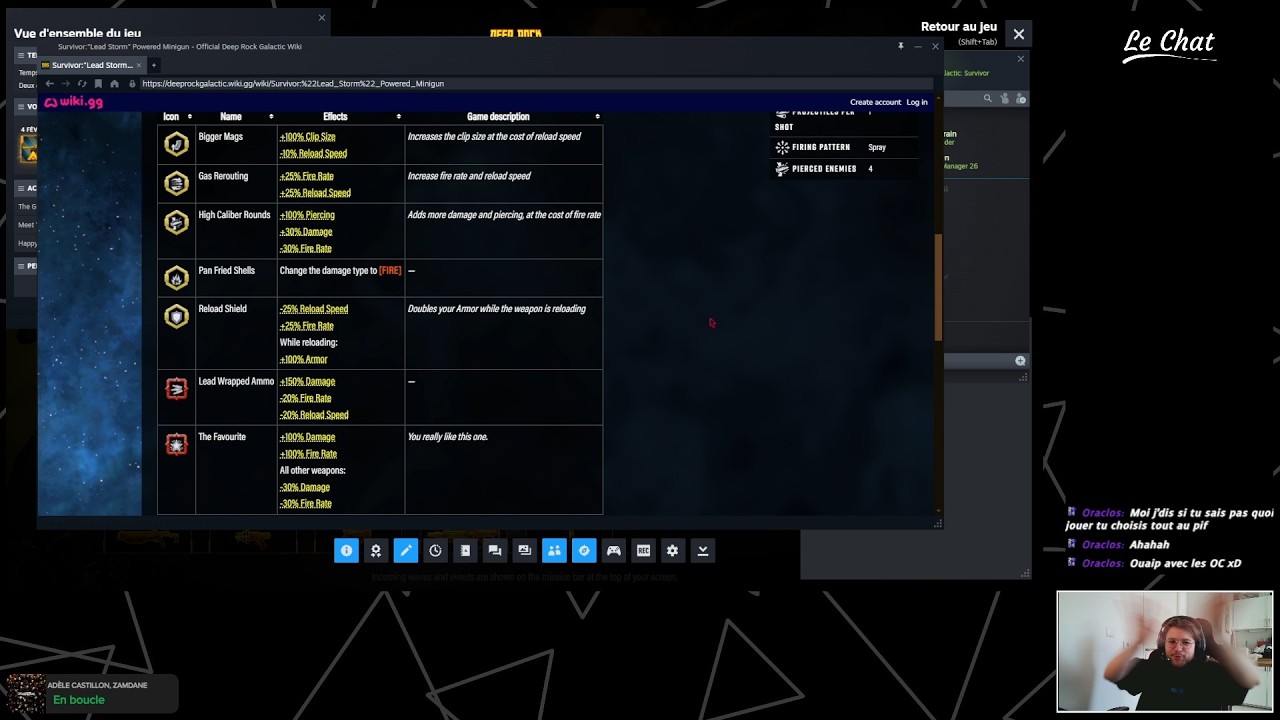1280x720 pixels.
Task: Click the round plus icon in friends window
Action: [x=1020, y=361]
